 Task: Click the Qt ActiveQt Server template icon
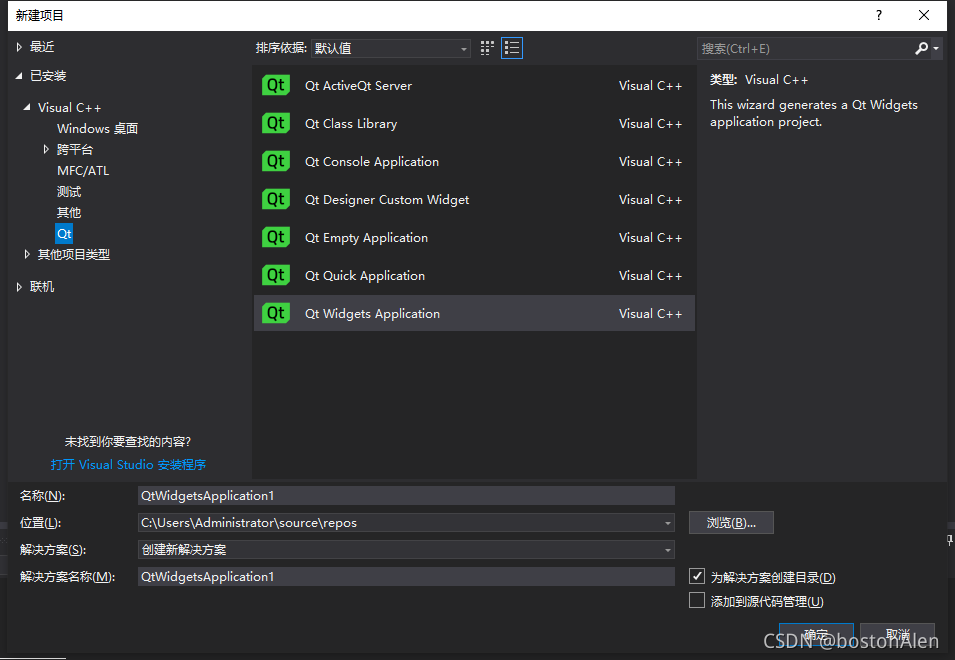[x=276, y=85]
